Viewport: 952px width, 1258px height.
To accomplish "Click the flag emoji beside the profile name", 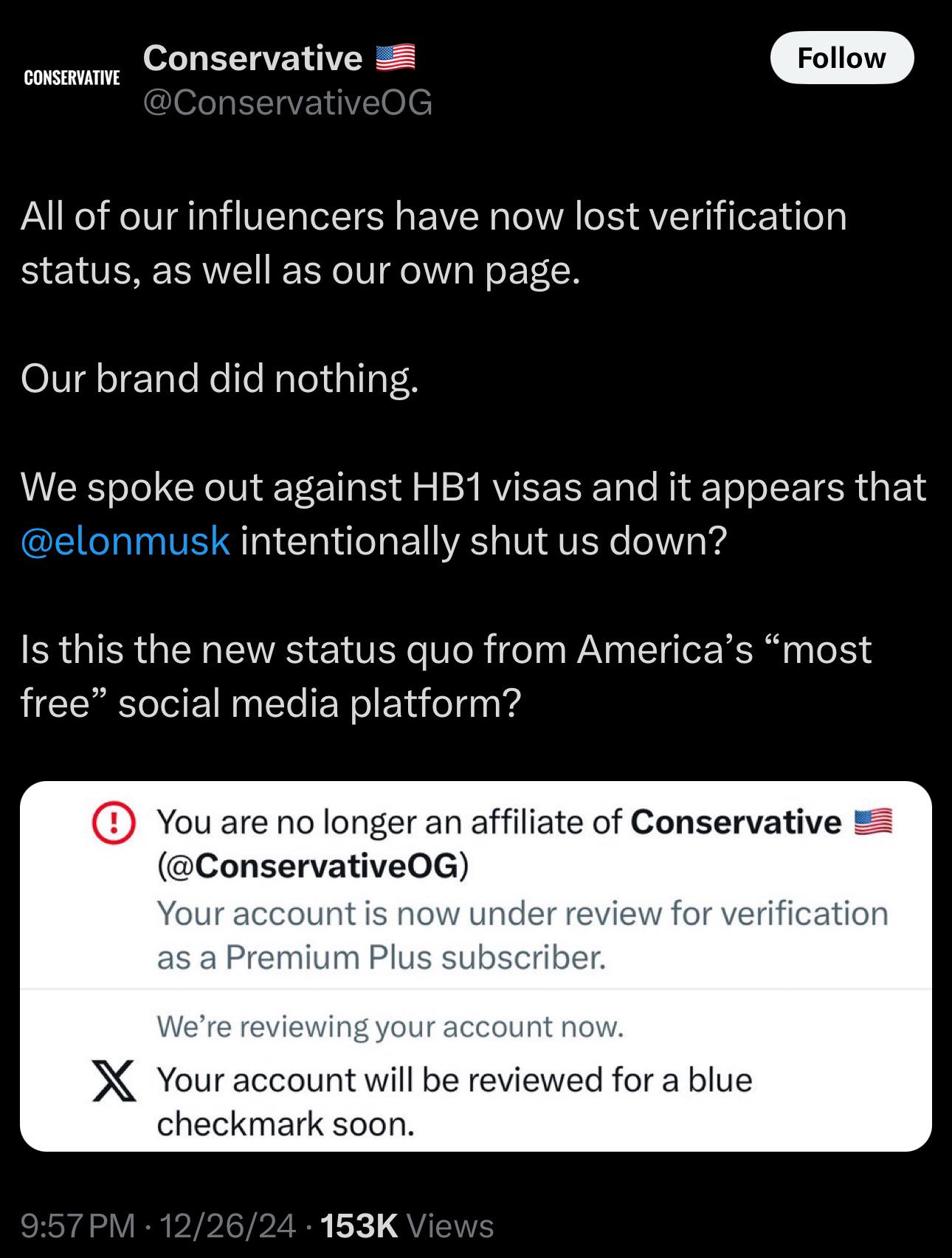I will click(396, 58).
